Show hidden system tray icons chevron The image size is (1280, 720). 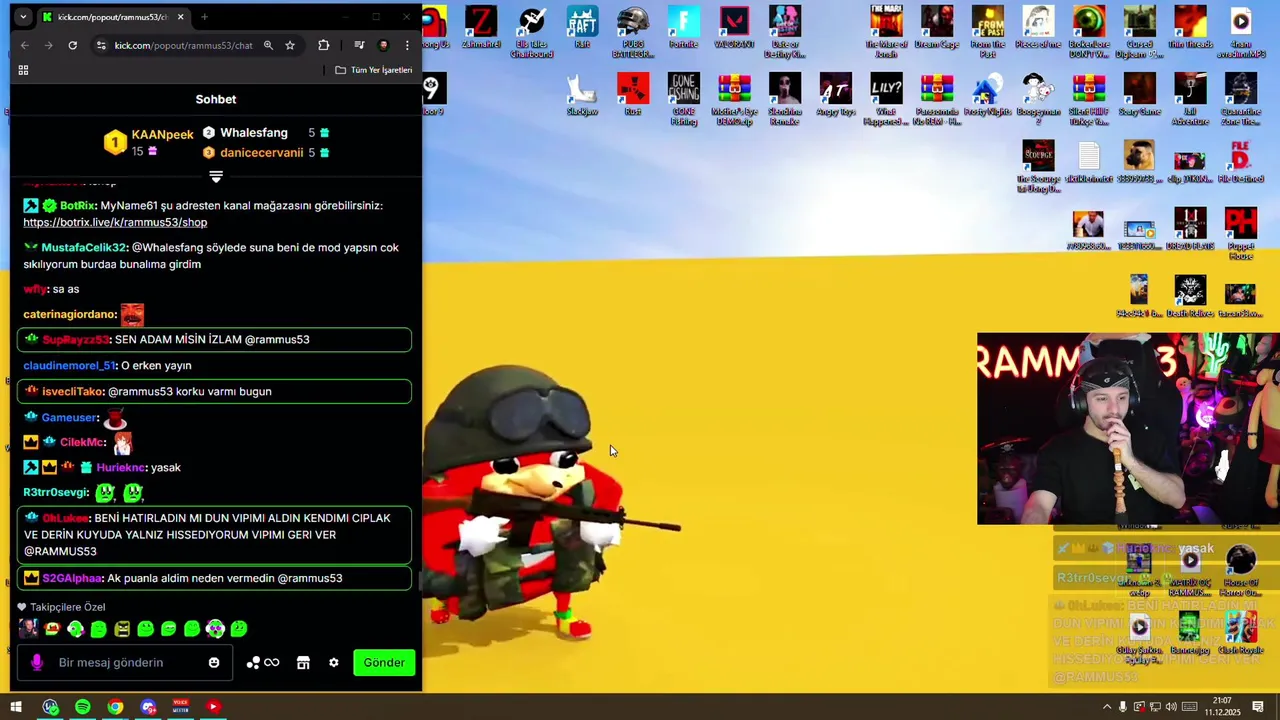1107,707
